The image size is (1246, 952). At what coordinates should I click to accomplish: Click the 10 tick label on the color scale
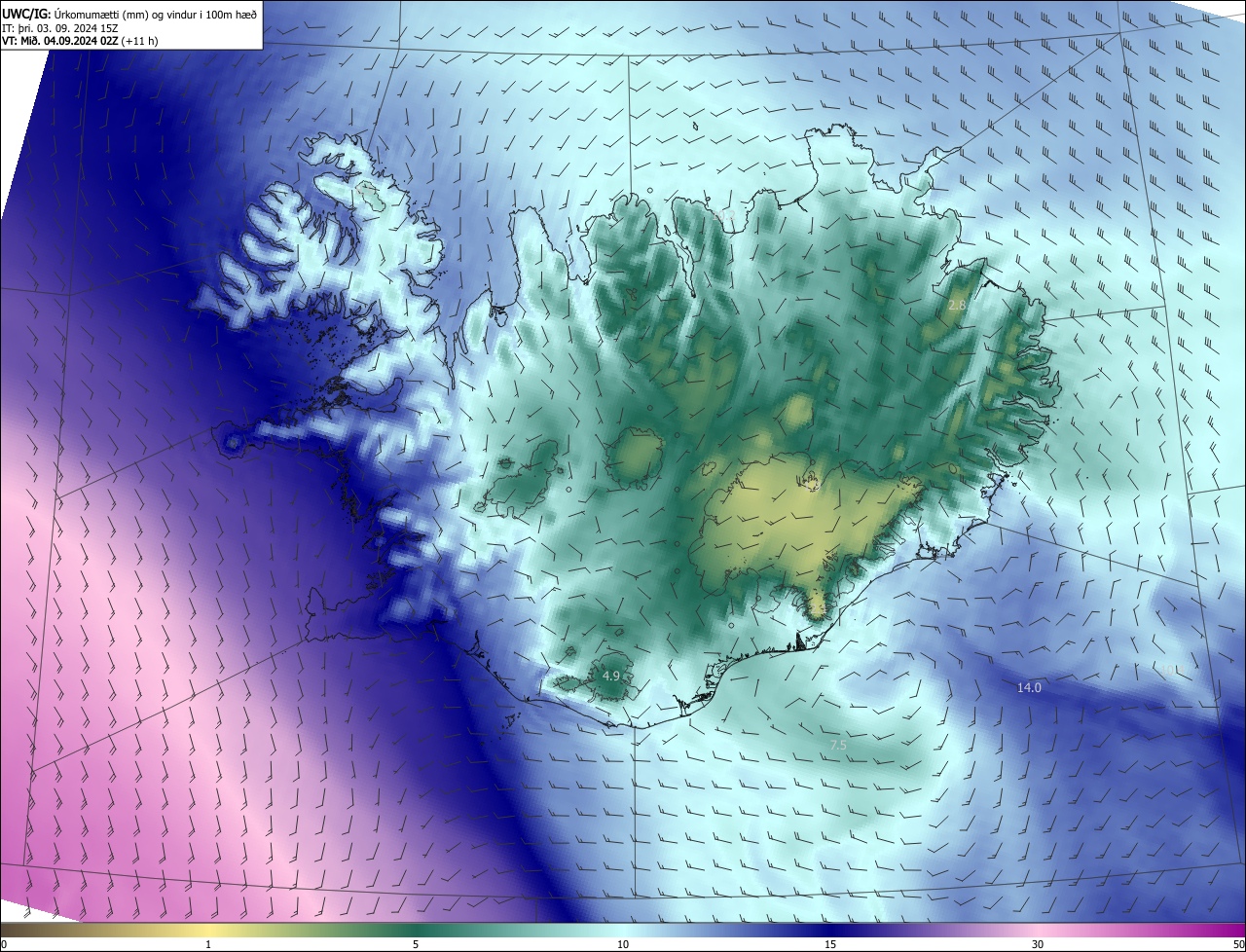tap(623, 944)
